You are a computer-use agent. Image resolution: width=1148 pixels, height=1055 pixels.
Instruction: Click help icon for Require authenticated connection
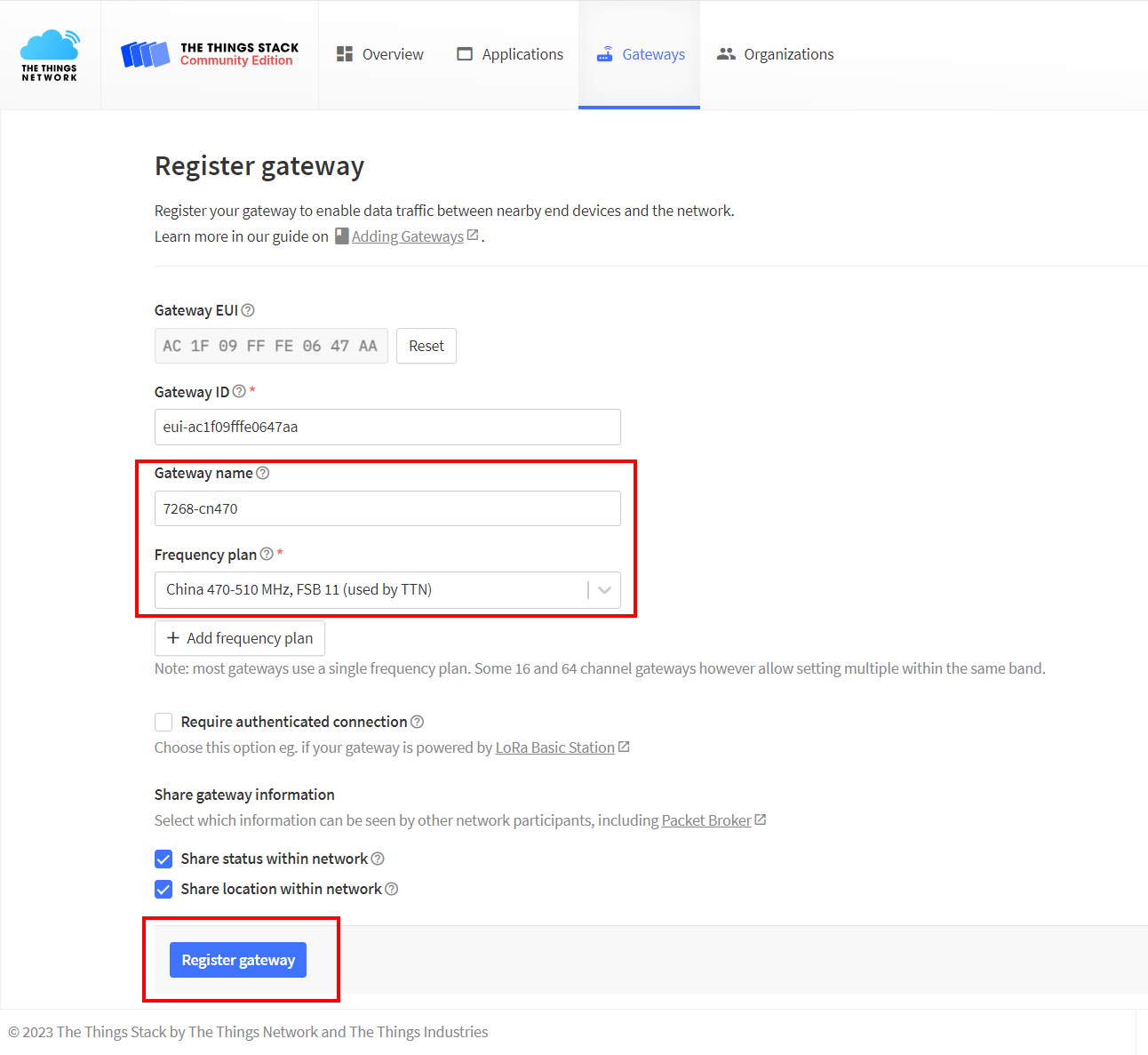(418, 722)
